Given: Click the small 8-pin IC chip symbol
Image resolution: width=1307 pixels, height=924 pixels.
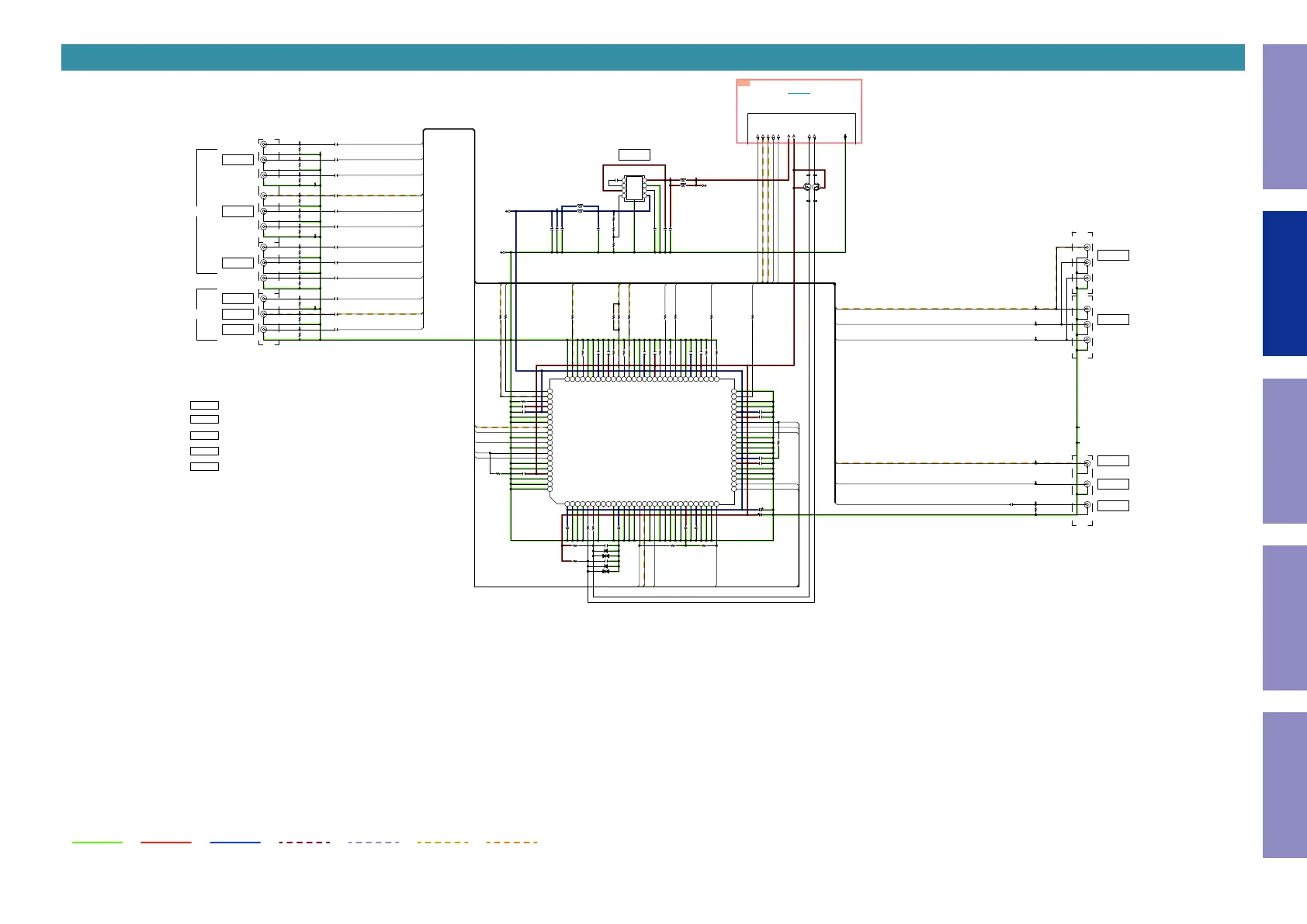Looking at the screenshot, I should [x=634, y=188].
